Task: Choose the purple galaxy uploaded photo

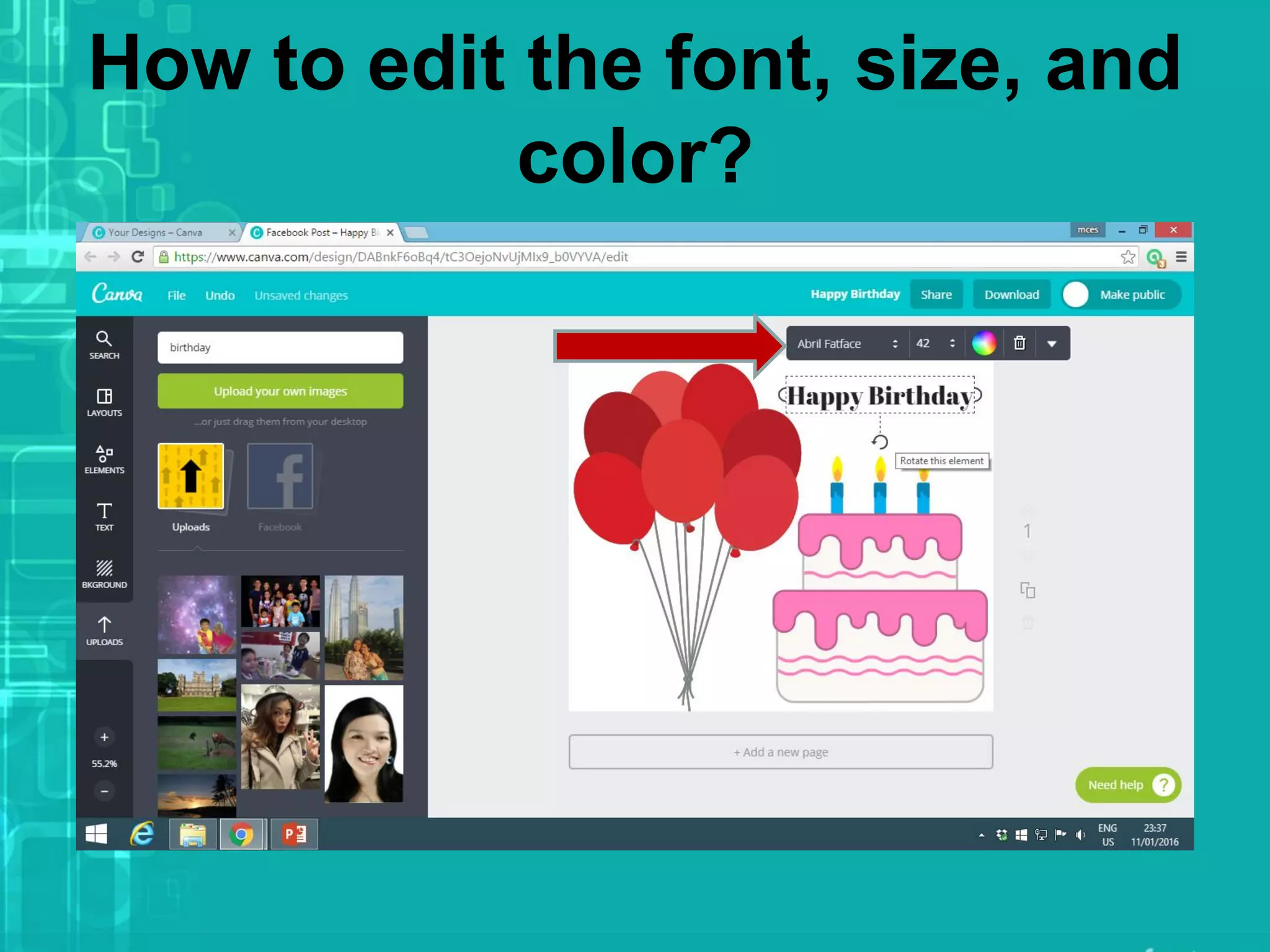Action: pos(197,615)
